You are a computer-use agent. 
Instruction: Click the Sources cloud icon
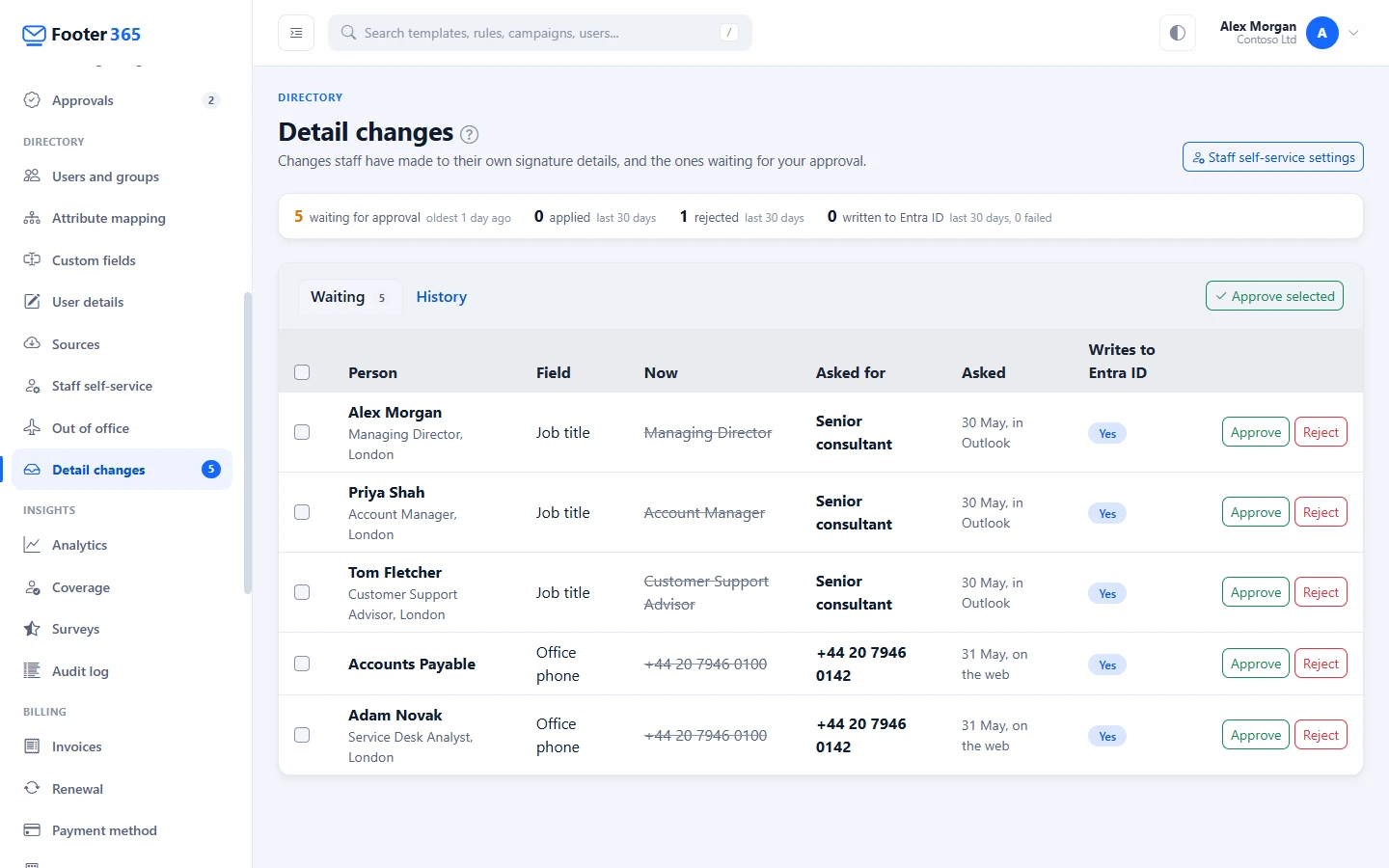[x=32, y=344]
